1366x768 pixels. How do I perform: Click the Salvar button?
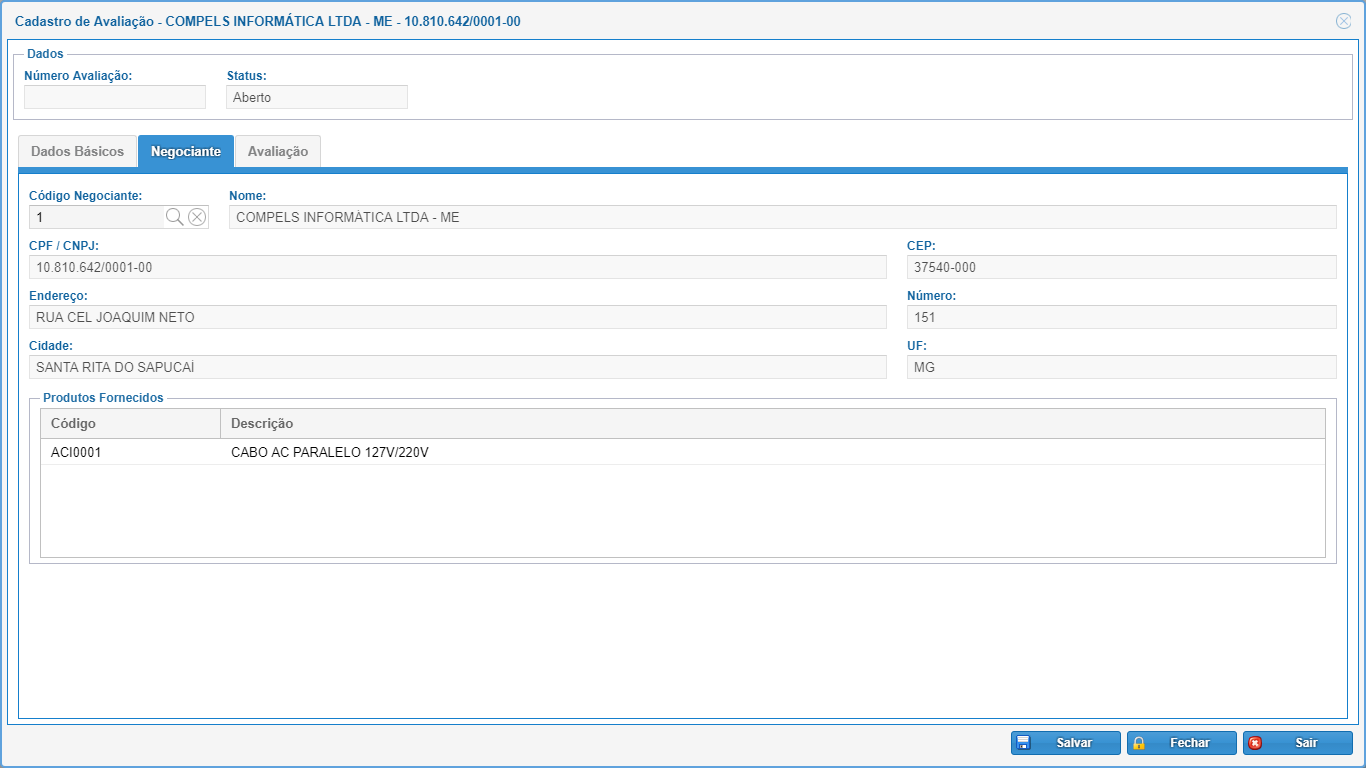[1066, 743]
